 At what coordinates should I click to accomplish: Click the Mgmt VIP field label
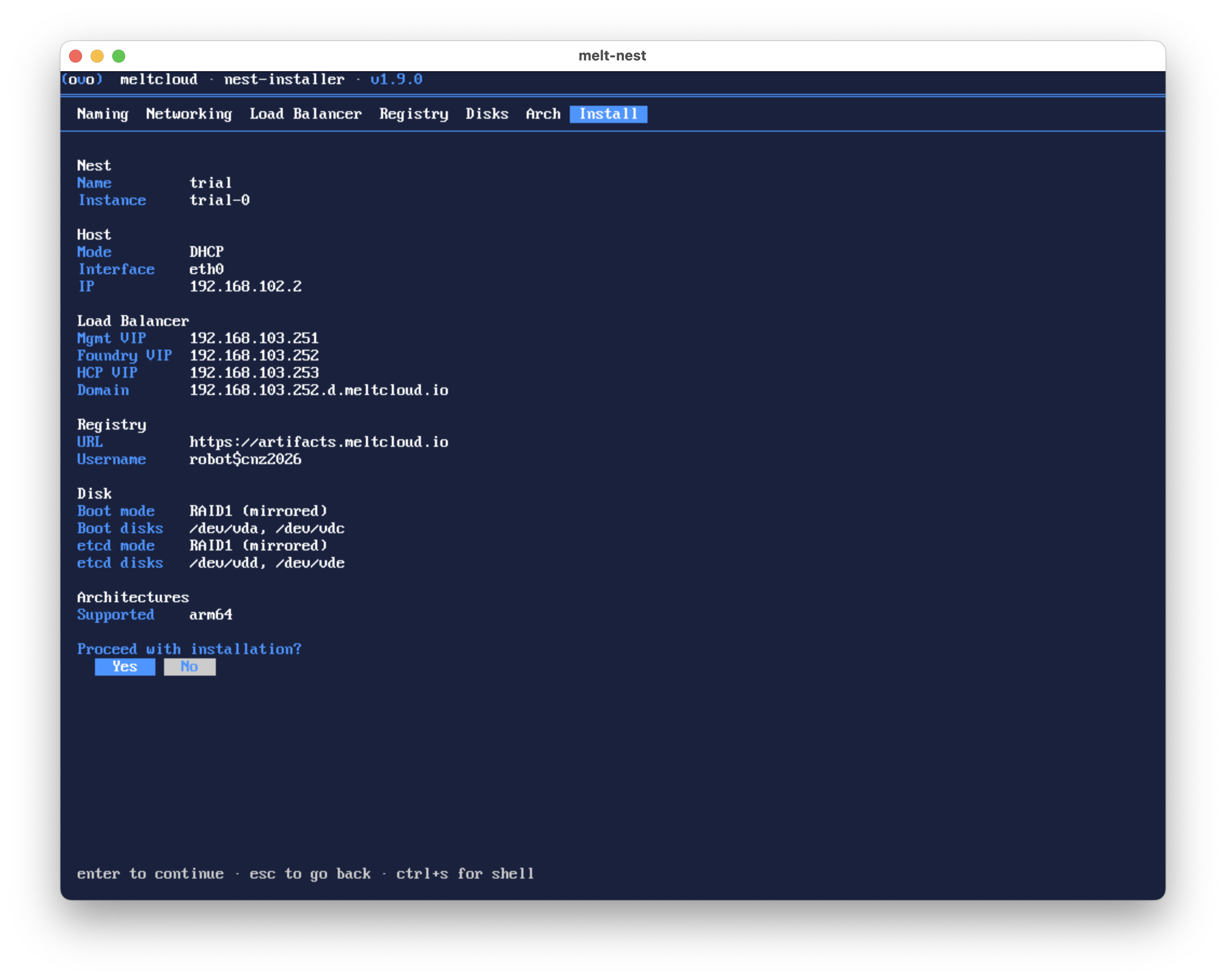[112, 338]
